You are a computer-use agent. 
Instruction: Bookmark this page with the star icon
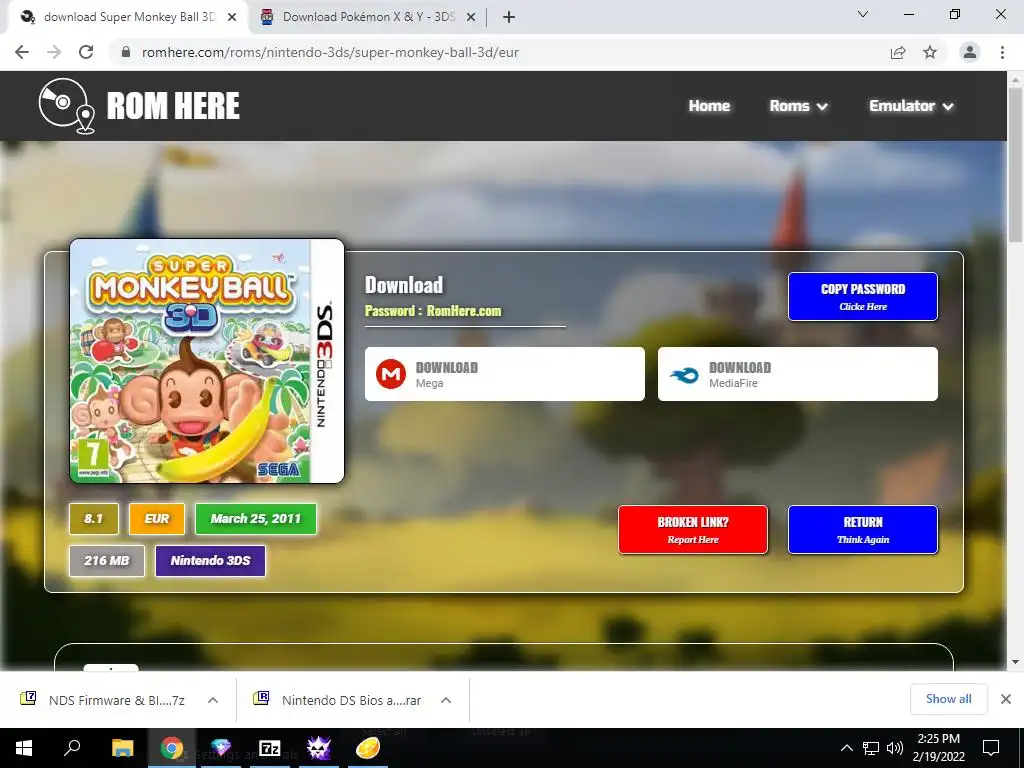tap(930, 52)
